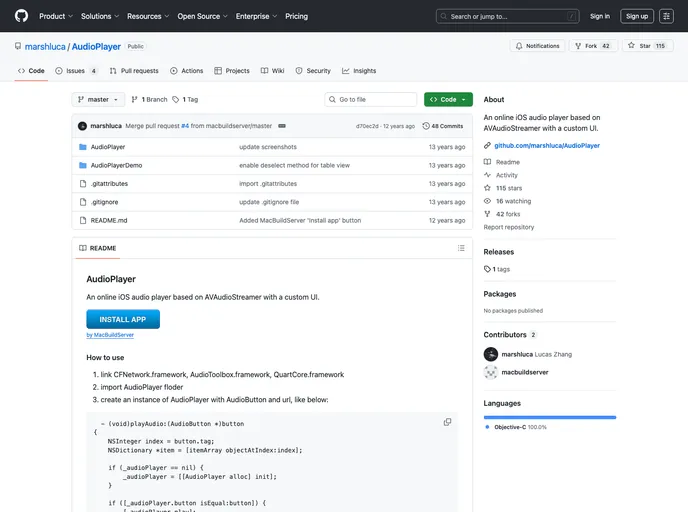The image size is (688, 512).
Task: Click the link icon beside repository URL
Action: [x=487, y=146]
